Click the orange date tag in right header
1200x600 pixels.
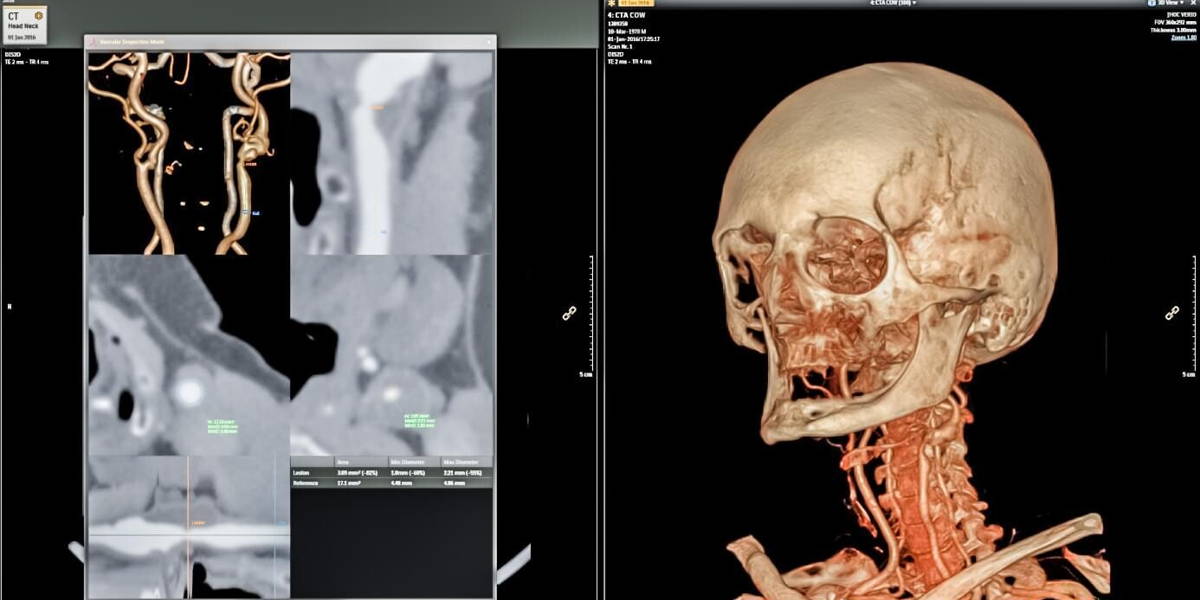[632, 4]
